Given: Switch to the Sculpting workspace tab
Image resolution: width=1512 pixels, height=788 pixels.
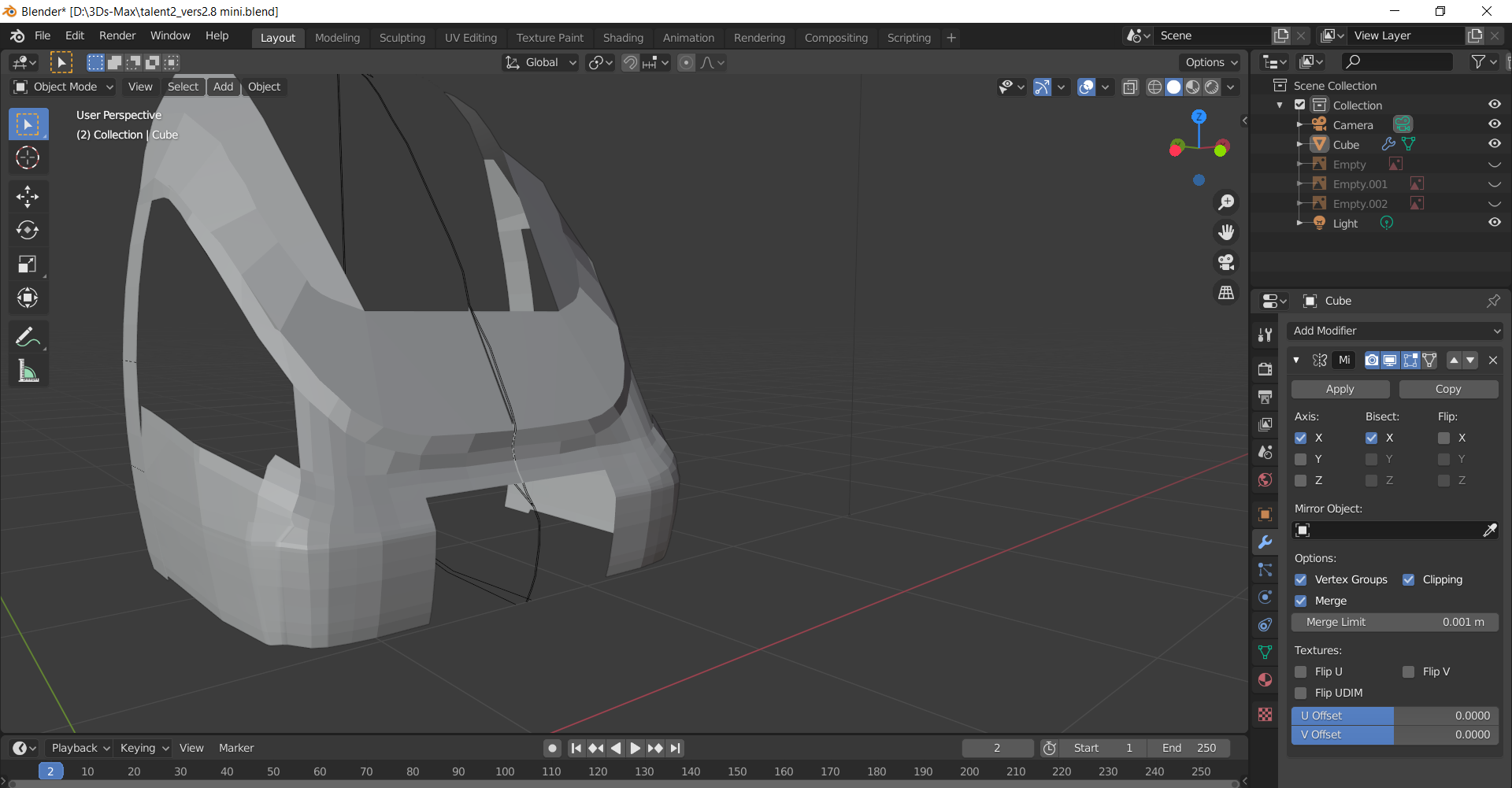Looking at the screenshot, I should click(x=402, y=38).
